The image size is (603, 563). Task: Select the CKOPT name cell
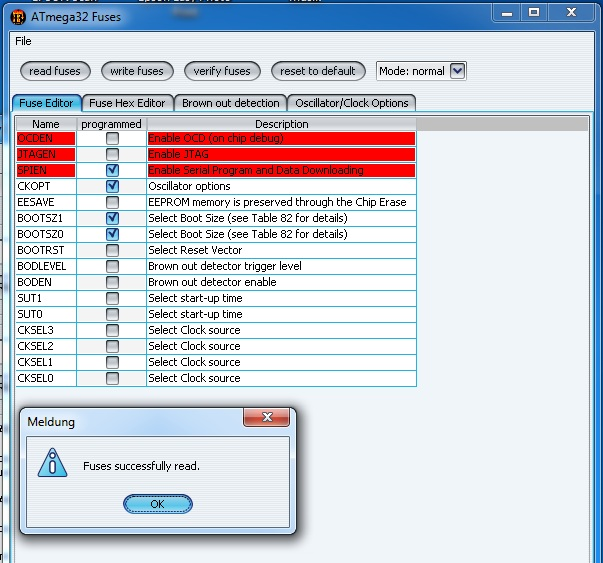point(46,186)
